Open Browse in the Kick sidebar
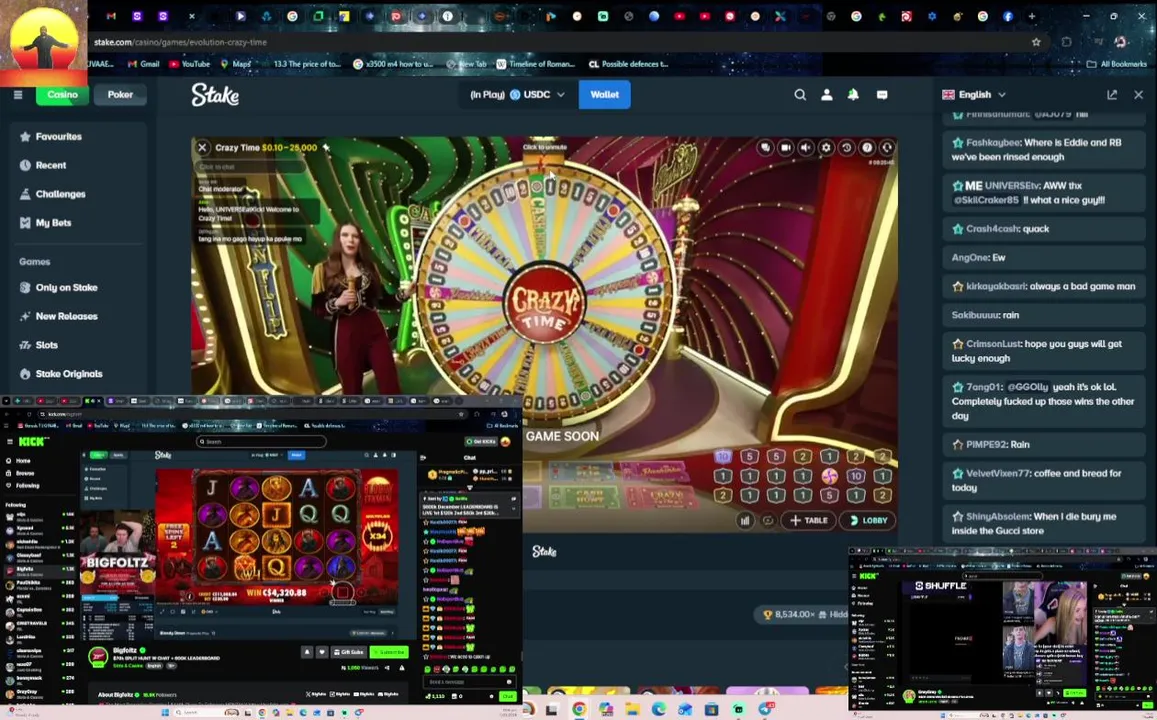This screenshot has height=720, width=1157. (x=21, y=473)
